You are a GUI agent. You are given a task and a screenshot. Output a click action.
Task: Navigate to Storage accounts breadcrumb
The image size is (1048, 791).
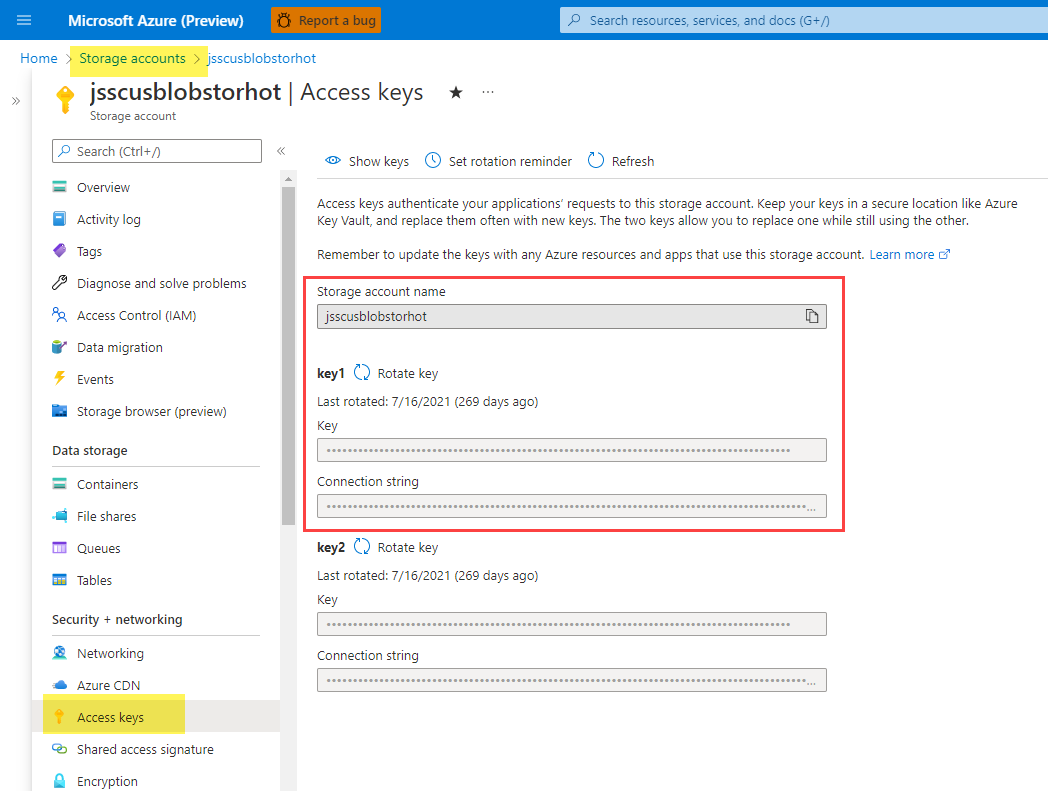[132, 59]
